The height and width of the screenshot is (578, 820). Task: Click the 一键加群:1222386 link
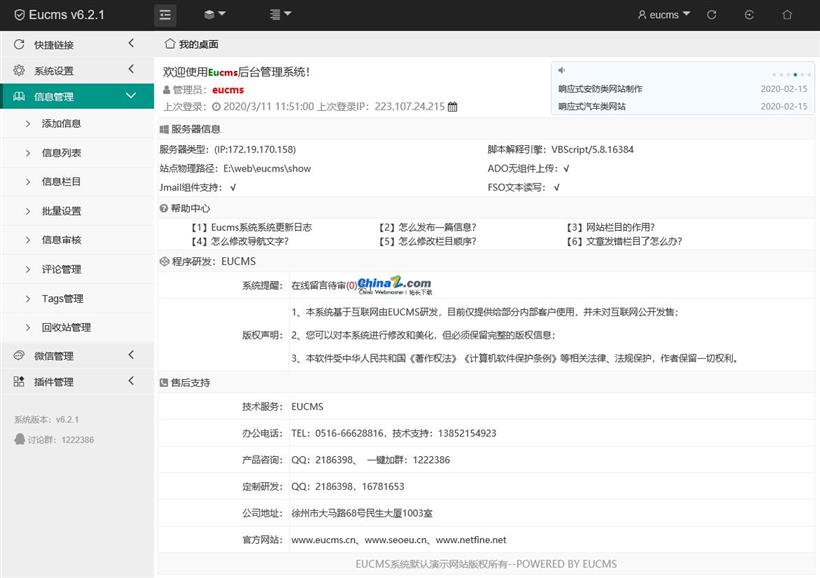(408, 460)
